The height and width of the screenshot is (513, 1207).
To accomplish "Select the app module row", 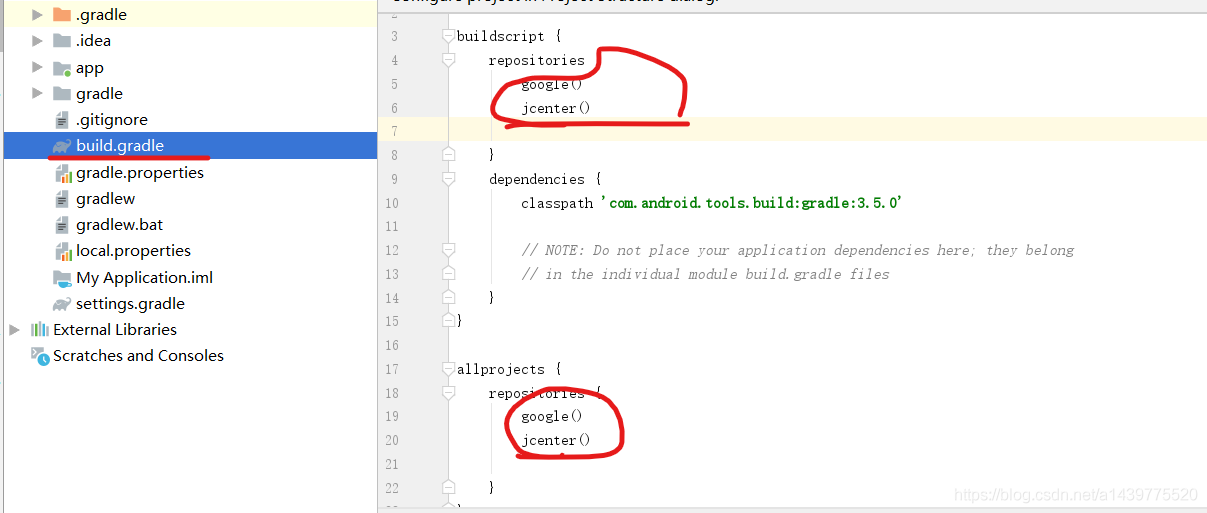I will coord(190,67).
